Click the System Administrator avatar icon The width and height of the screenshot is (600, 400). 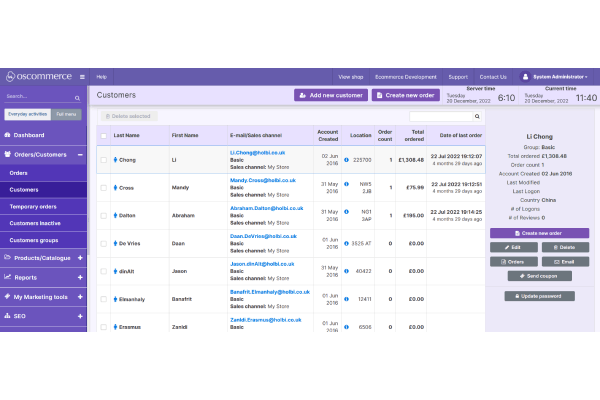tap(525, 77)
